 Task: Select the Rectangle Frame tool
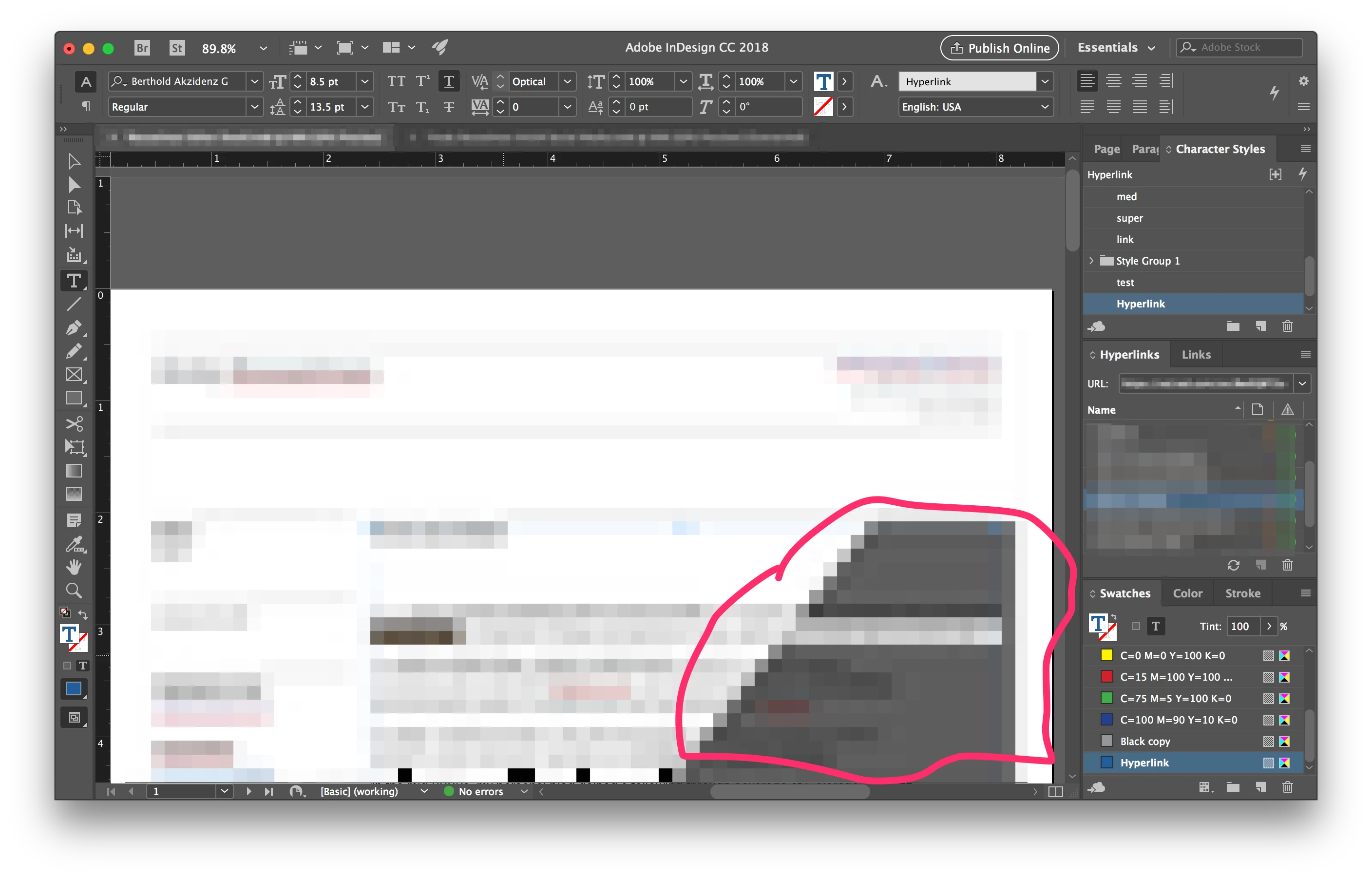(74, 375)
